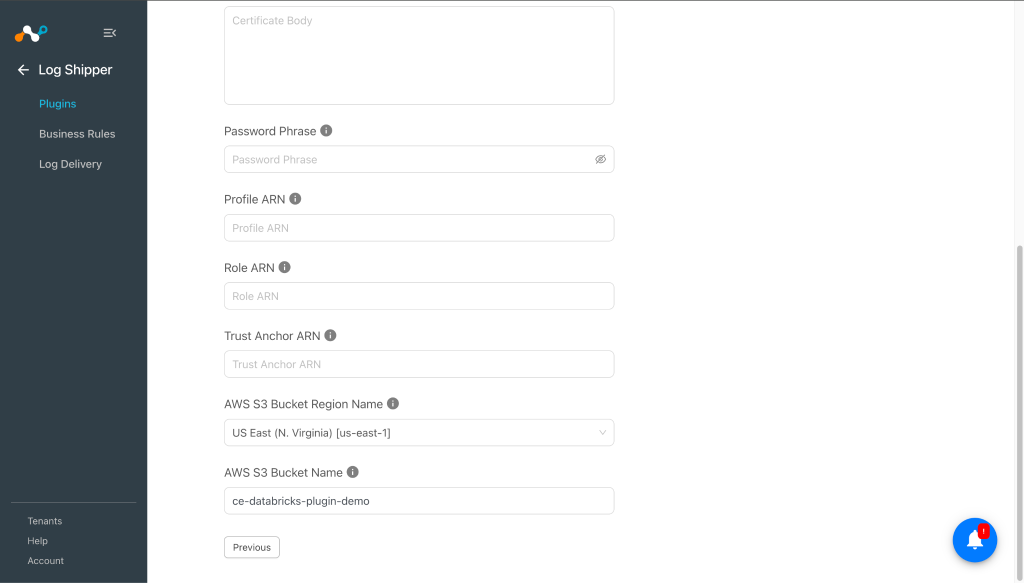Expand the AWS S3 Bucket Region dropdown
This screenshot has height=583, width=1024.
coord(419,433)
